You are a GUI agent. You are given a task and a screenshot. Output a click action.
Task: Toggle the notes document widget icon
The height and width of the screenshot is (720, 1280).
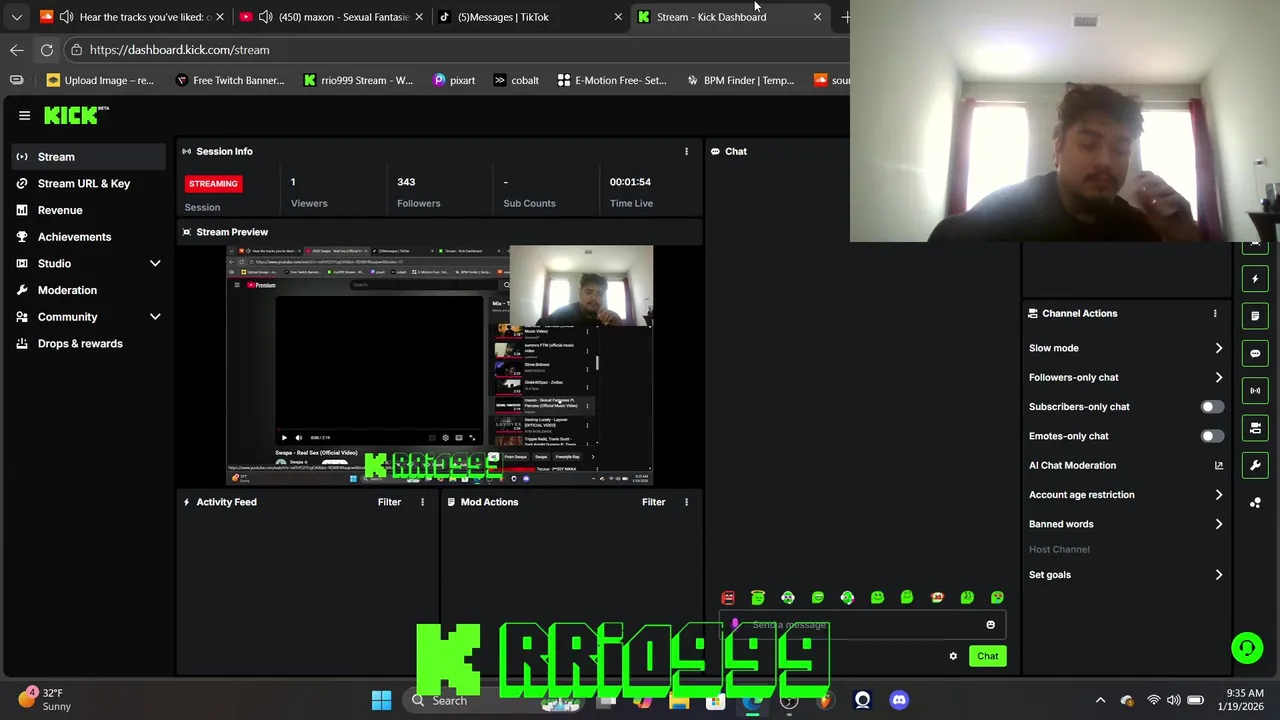pos(1255,316)
